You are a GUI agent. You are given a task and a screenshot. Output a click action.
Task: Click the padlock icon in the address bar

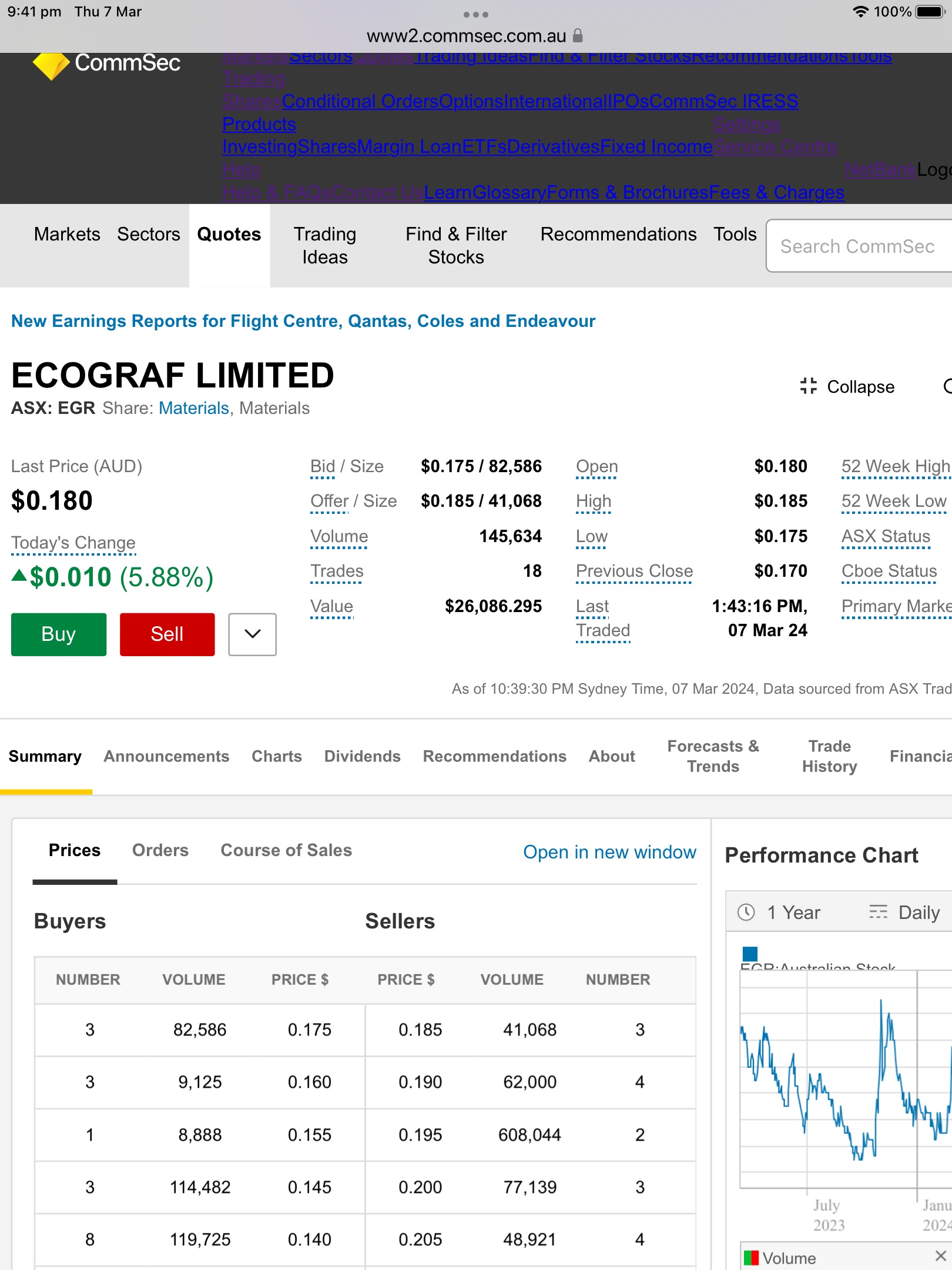pos(578,36)
